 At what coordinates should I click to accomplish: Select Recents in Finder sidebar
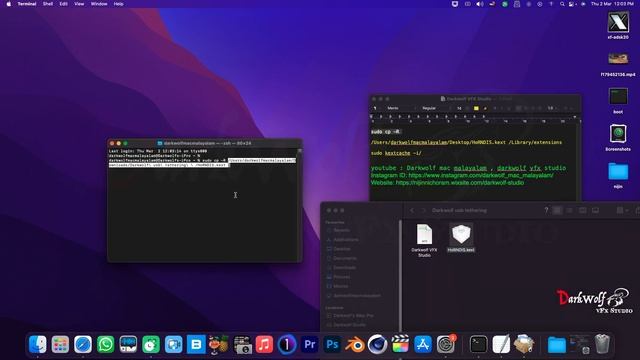342,230
